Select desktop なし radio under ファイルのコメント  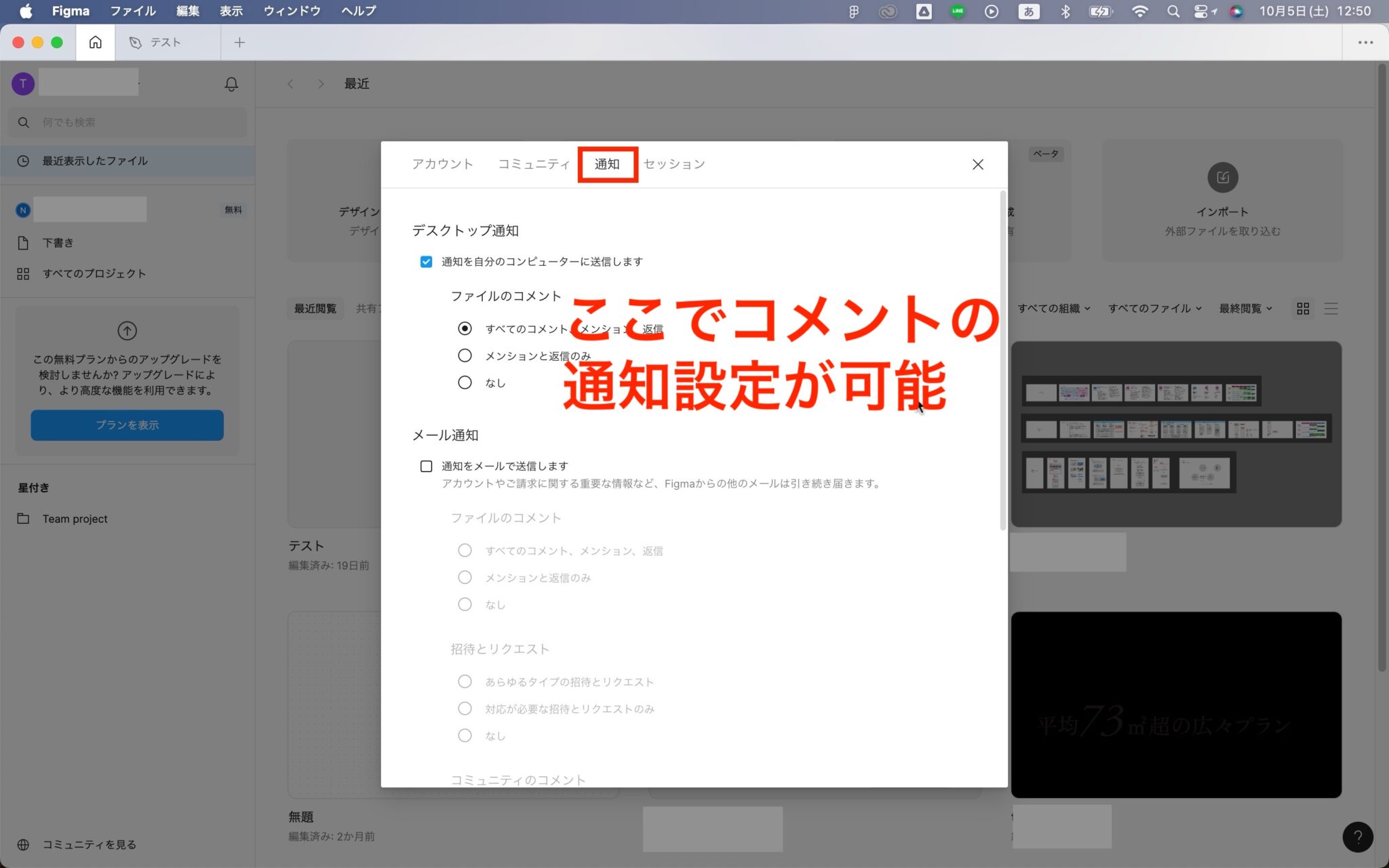(465, 382)
